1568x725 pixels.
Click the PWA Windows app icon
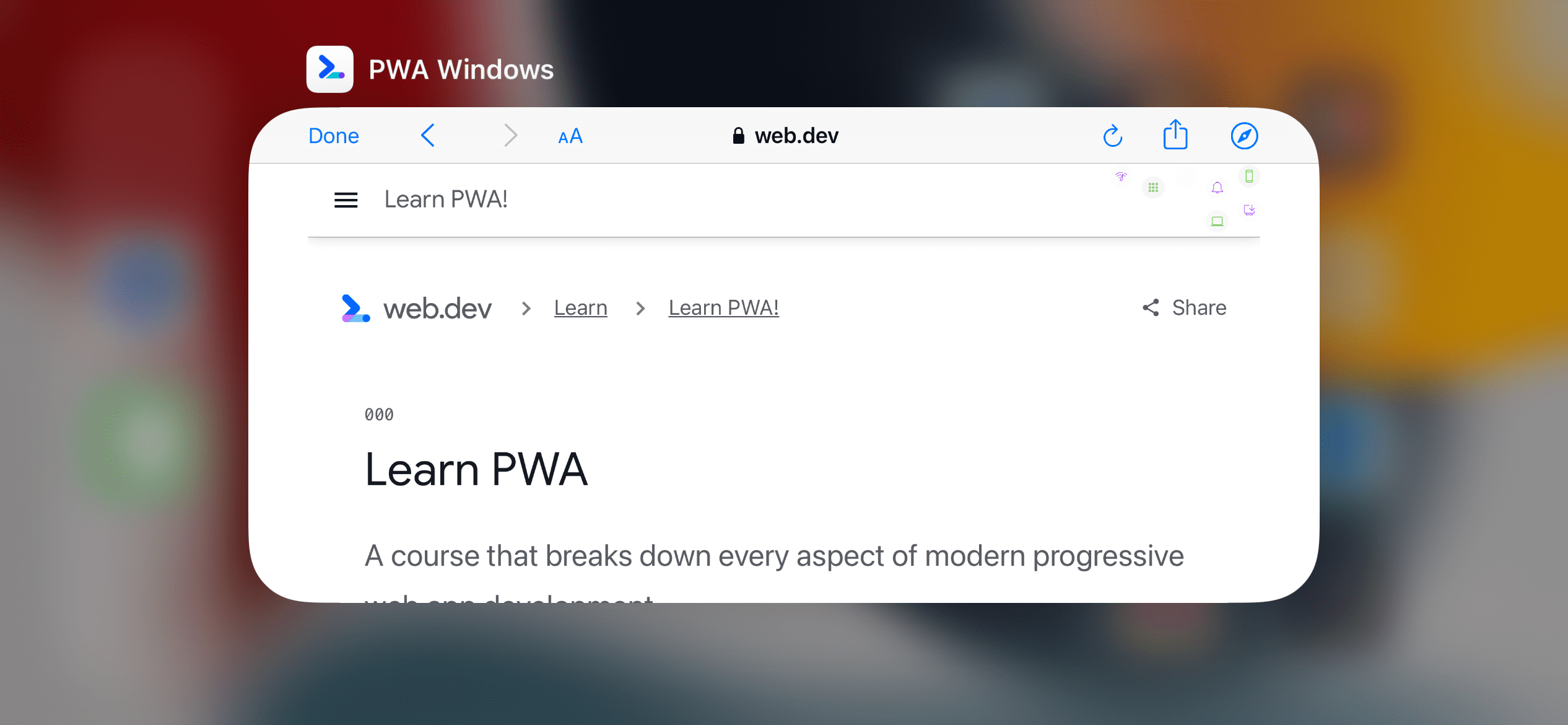tap(331, 69)
